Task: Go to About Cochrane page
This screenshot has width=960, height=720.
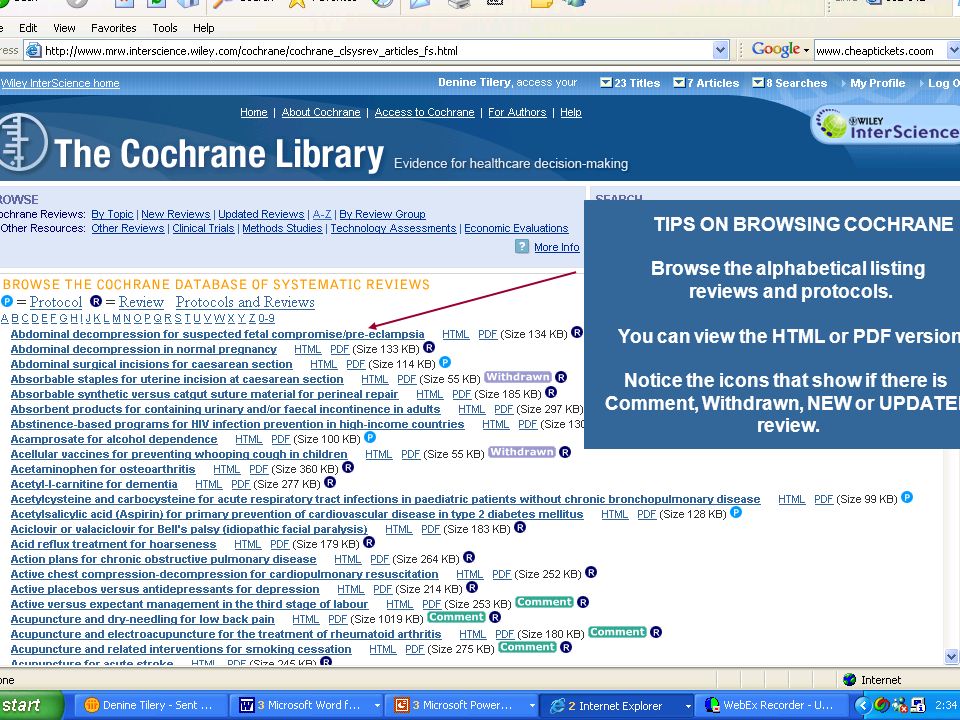Action: pyautogui.click(x=321, y=112)
